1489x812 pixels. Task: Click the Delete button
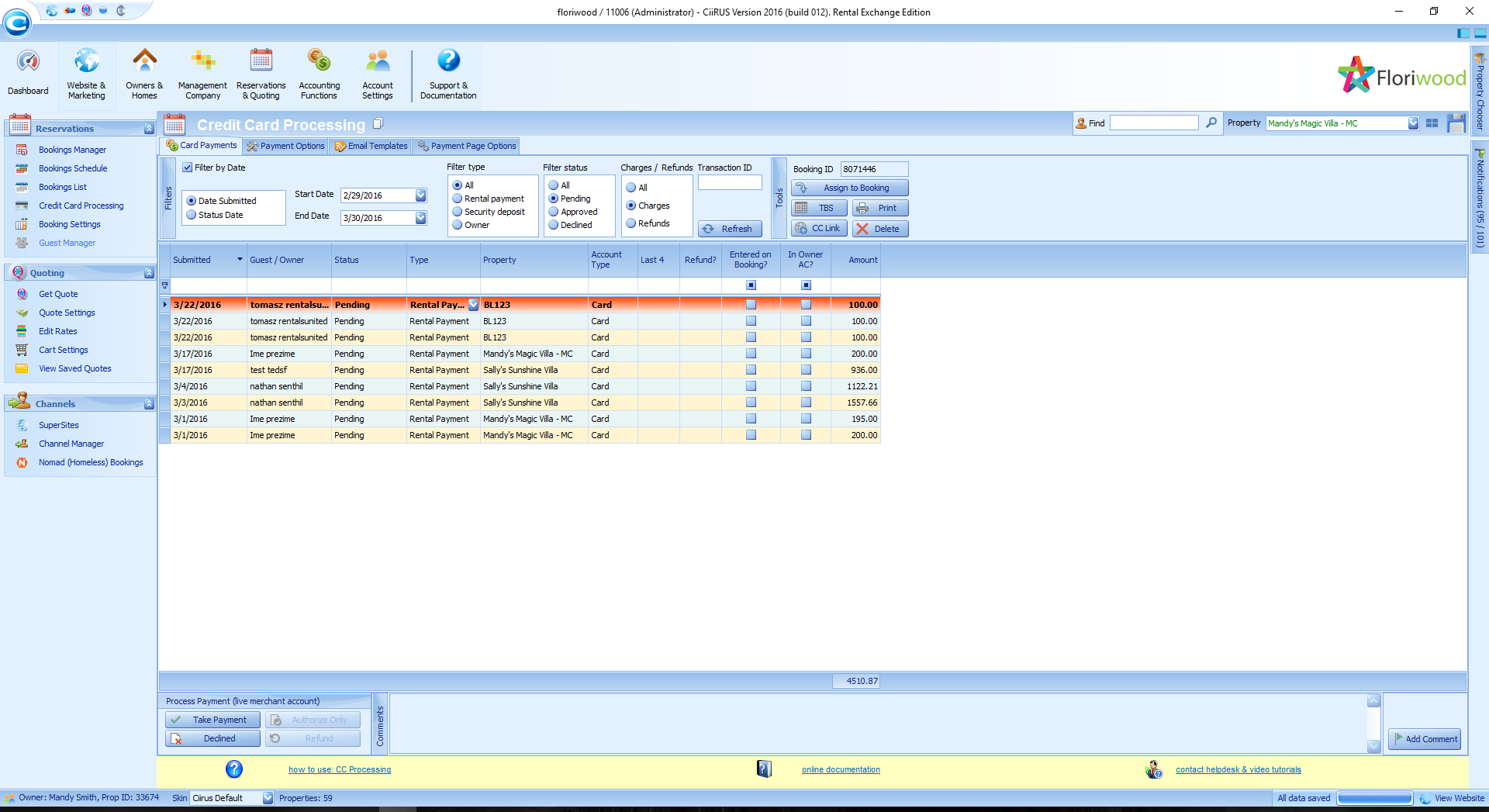(880, 229)
